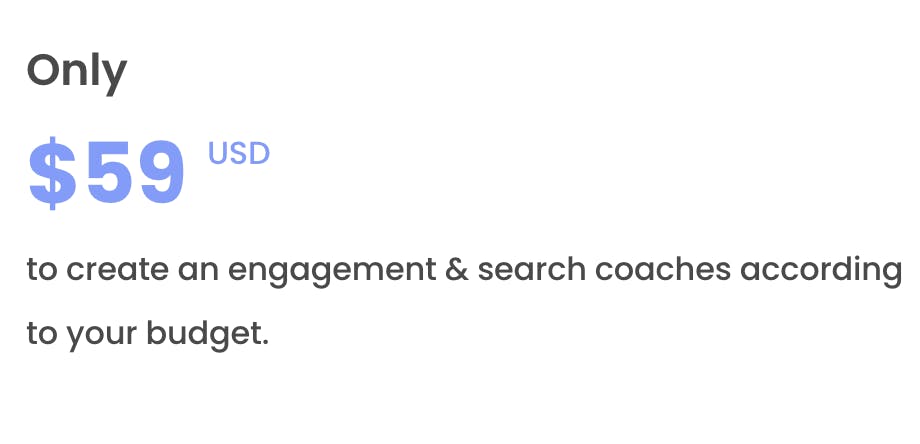Click the first "to" starting the description
Image resolution: width=920 pixels, height=444 pixels.
click(x=42, y=270)
